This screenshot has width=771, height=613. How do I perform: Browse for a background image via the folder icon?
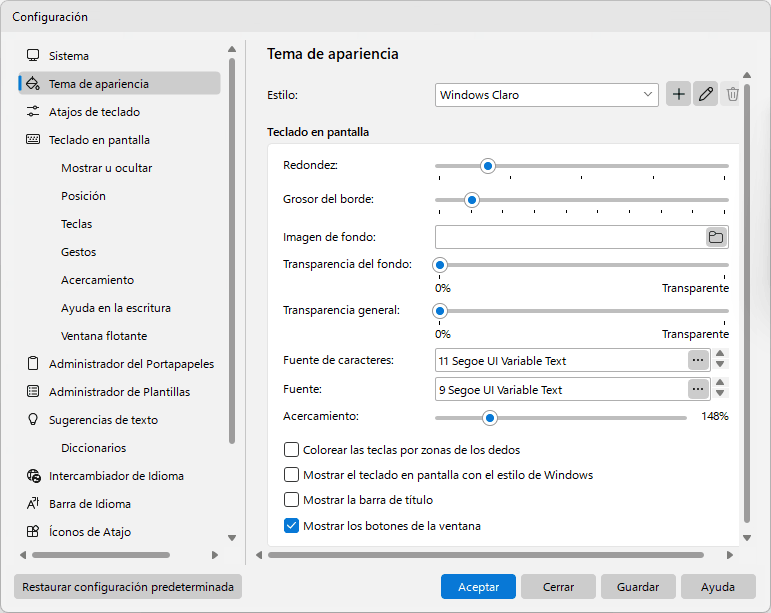[716, 237]
